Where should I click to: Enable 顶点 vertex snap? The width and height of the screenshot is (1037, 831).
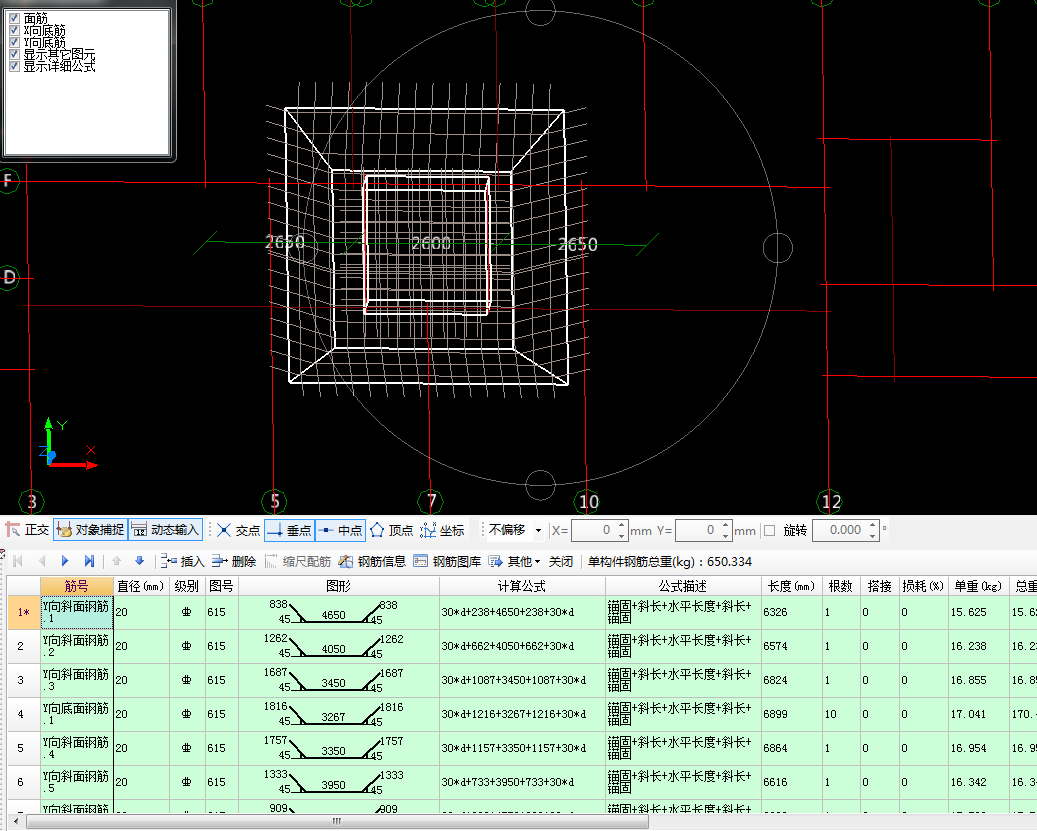coord(392,530)
